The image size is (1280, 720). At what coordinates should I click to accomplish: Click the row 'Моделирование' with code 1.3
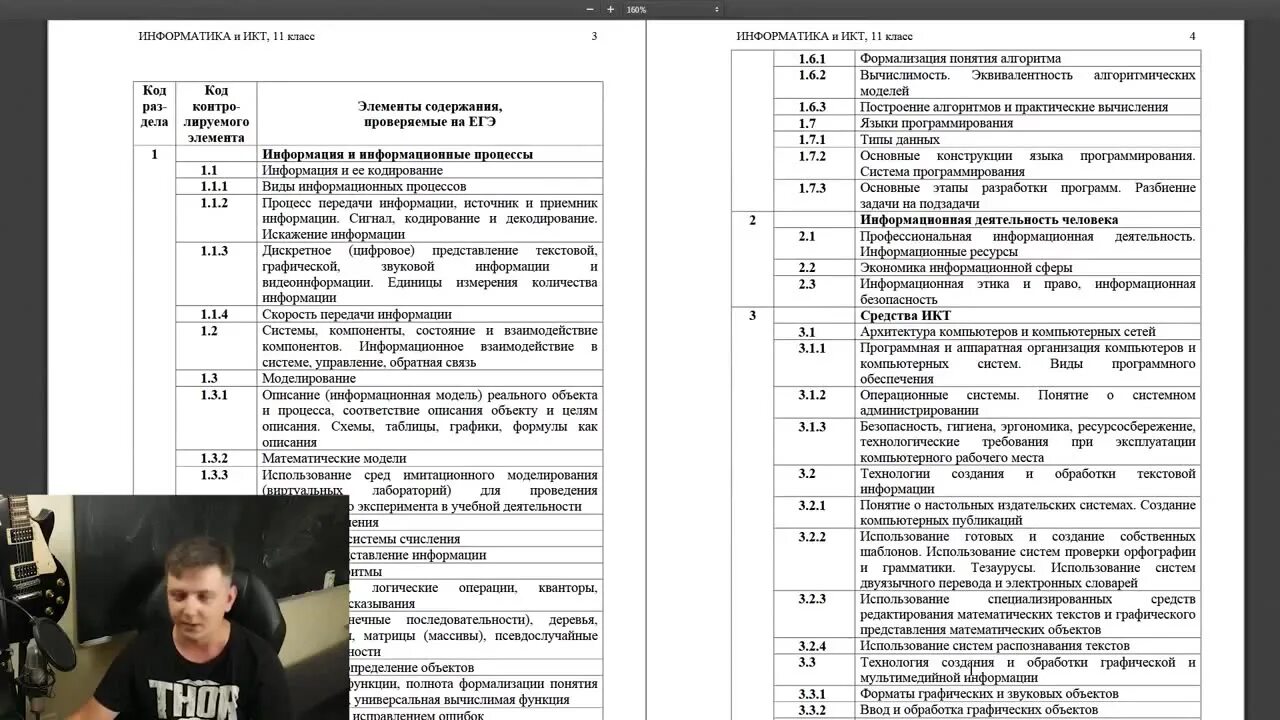pos(309,378)
